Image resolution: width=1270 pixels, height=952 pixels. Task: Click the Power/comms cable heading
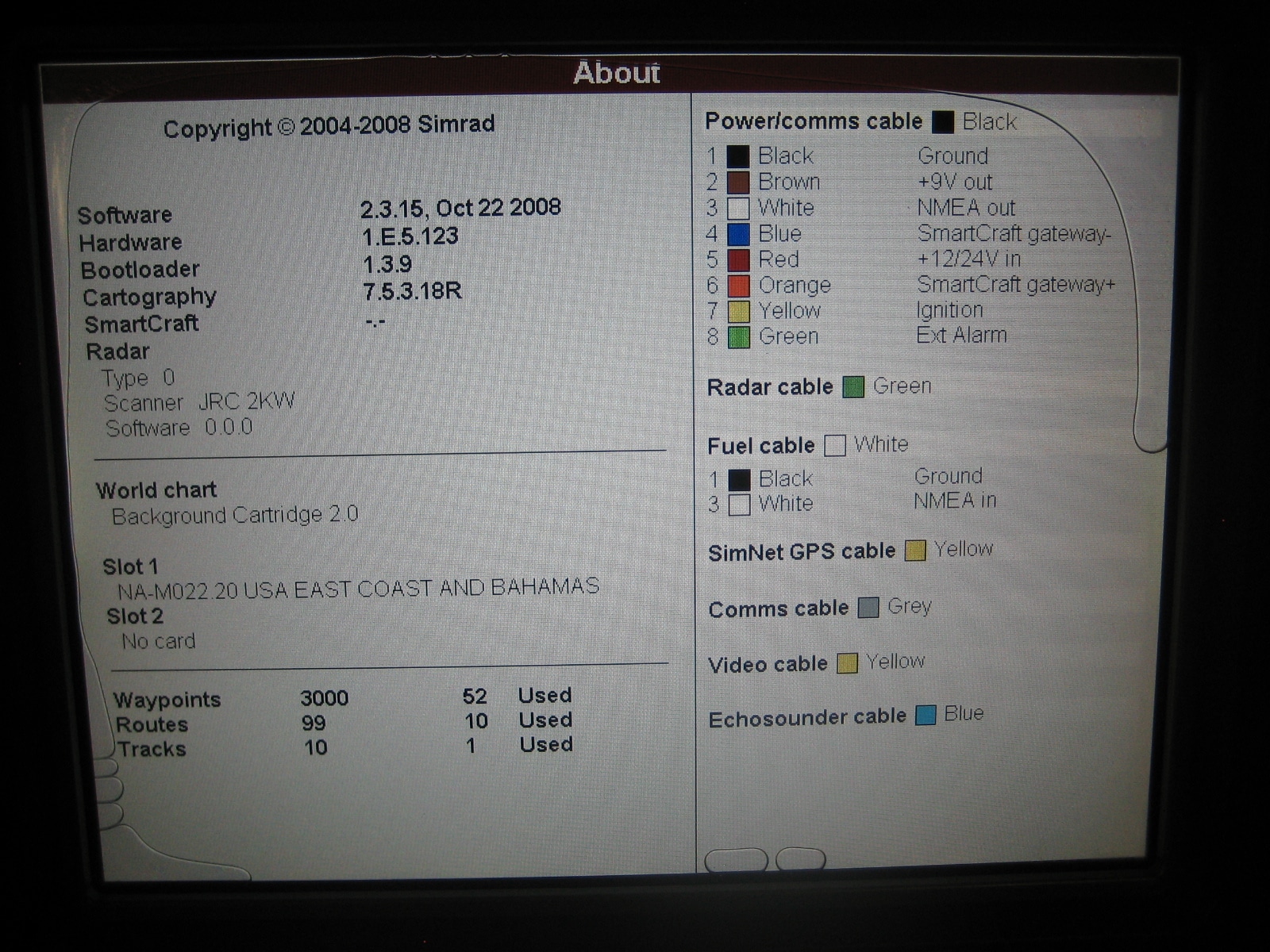pyautogui.click(x=814, y=121)
